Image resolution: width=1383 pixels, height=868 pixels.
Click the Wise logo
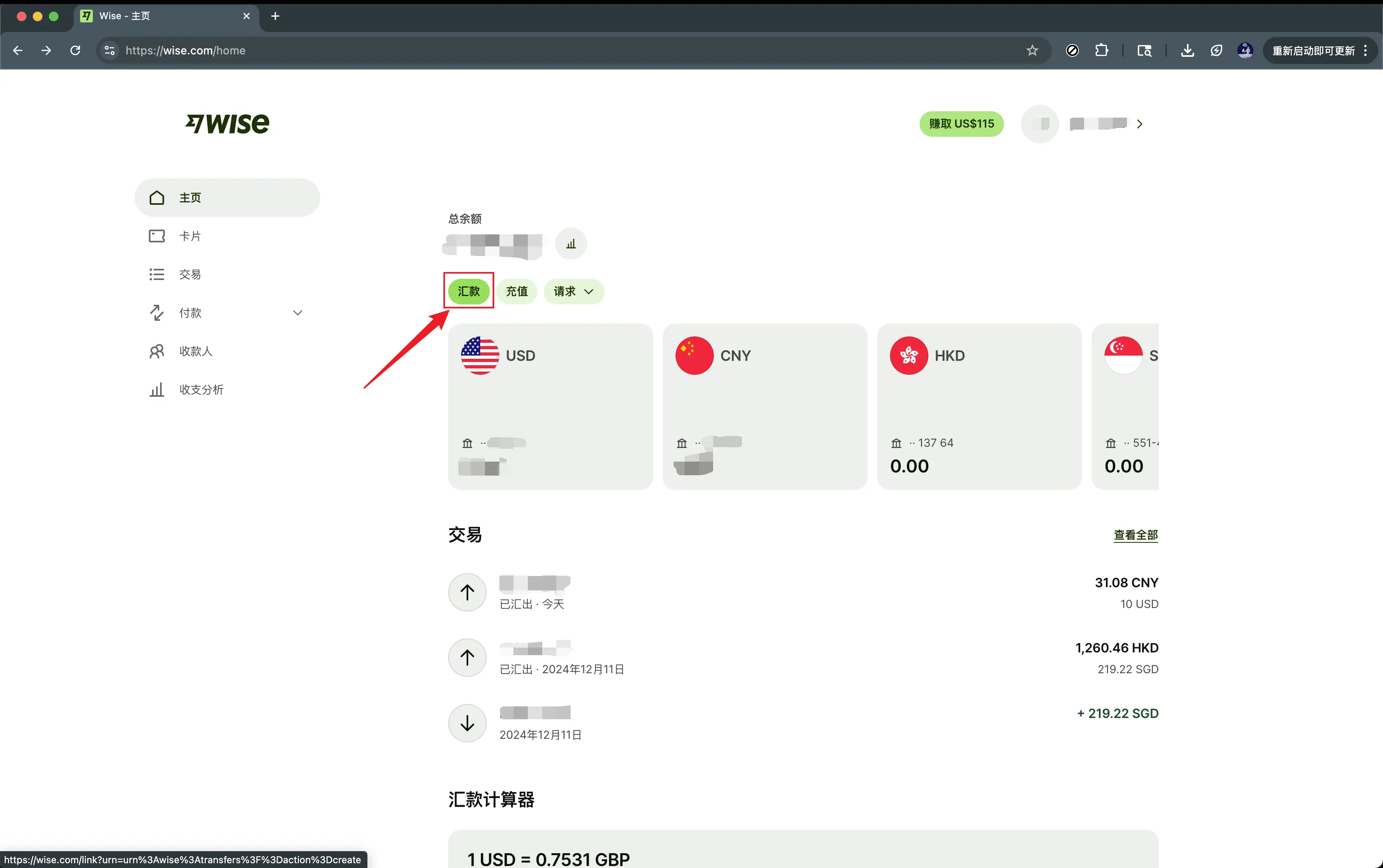click(227, 124)
